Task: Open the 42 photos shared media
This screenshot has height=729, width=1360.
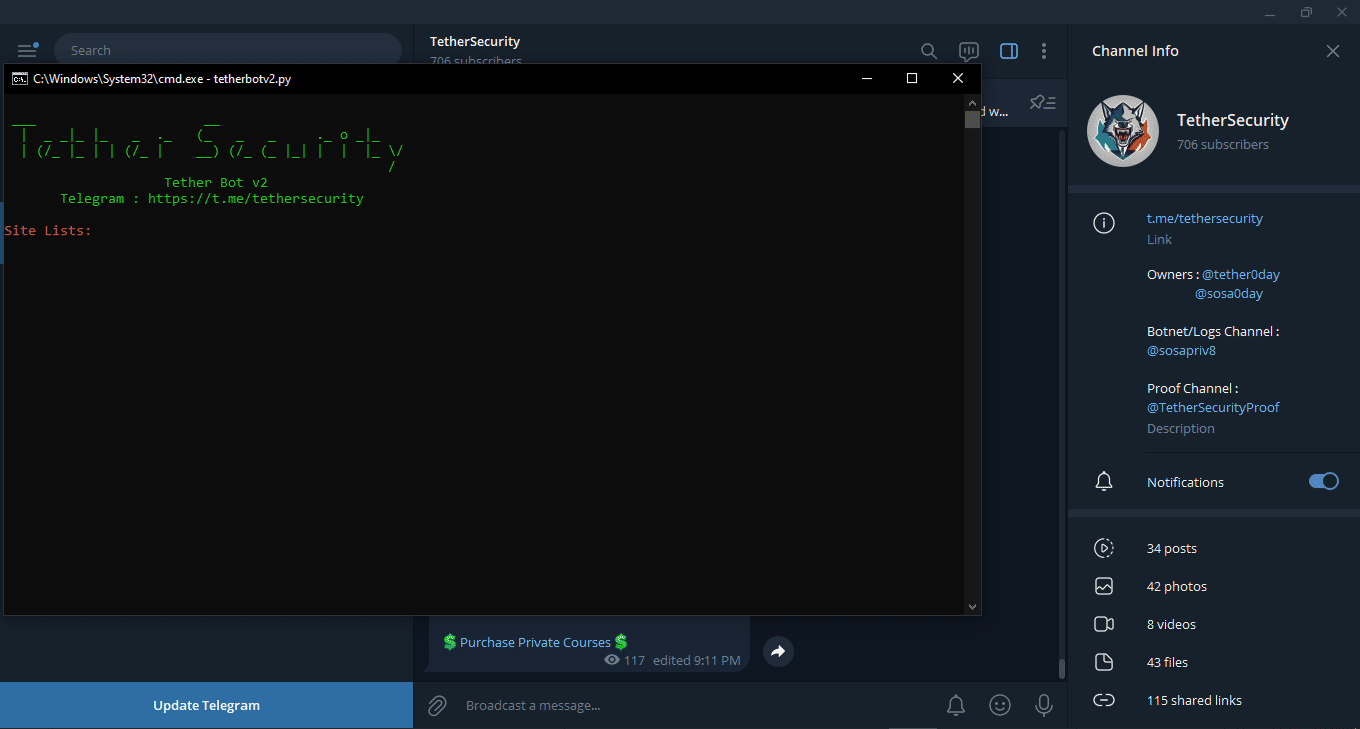Action: (1176, 587)
